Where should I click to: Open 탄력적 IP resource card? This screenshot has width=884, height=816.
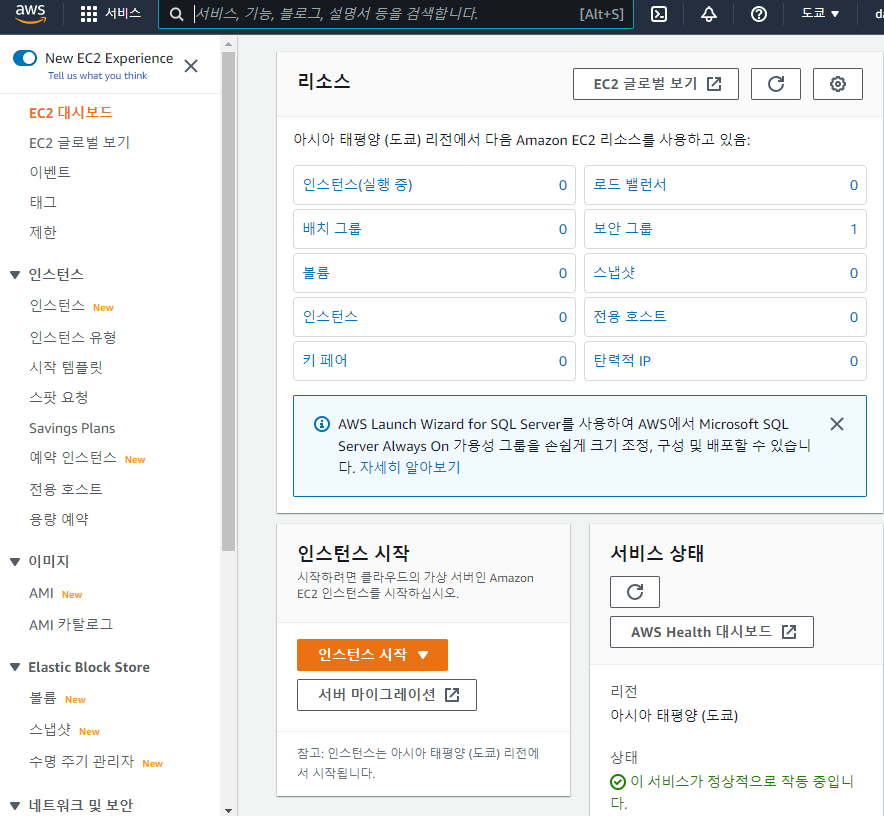pos(725,361)
